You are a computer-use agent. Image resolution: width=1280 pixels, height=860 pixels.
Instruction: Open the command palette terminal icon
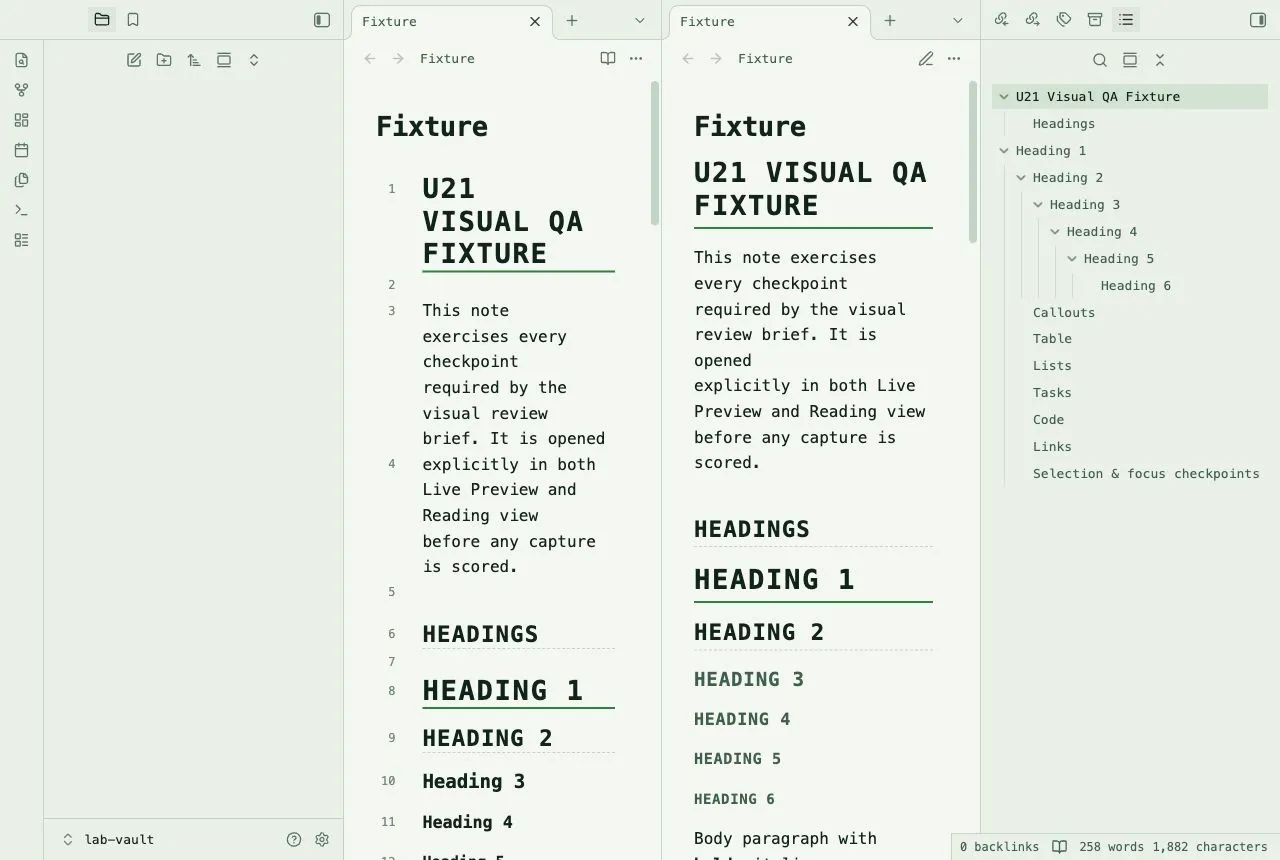(x=22, y=210)
